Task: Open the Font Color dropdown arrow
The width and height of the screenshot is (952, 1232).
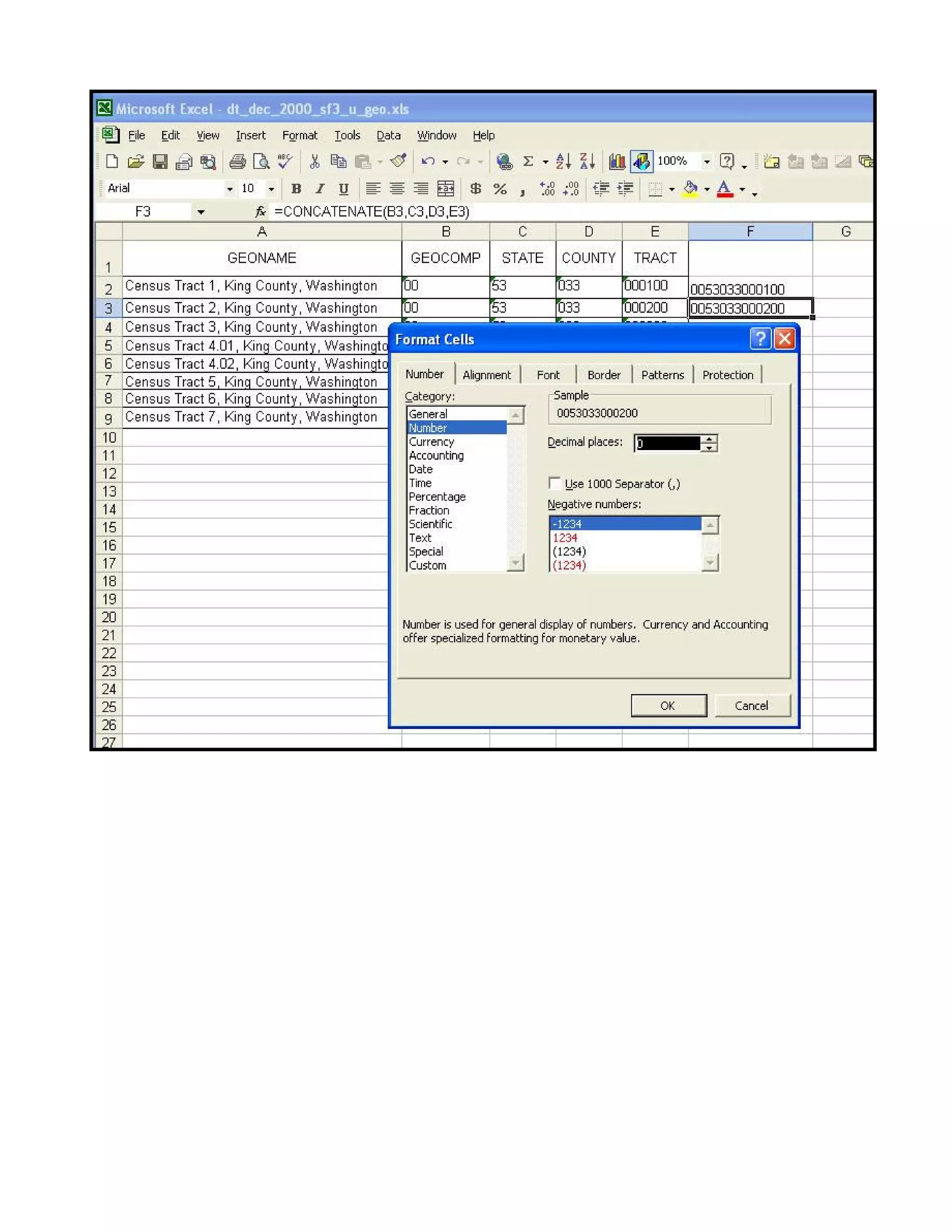Action: 742,190
